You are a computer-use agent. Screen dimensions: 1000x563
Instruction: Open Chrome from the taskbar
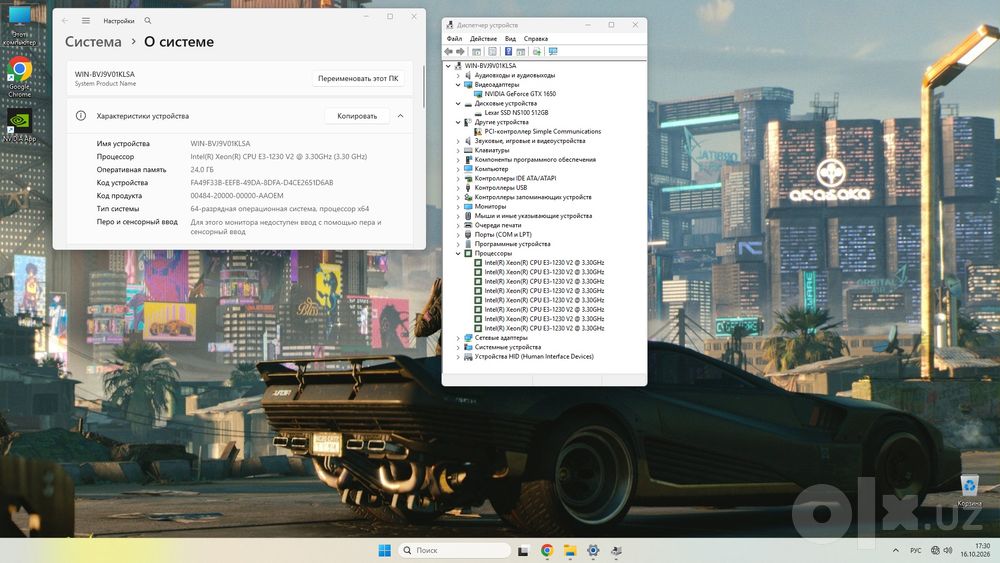[x=547, y=550]
